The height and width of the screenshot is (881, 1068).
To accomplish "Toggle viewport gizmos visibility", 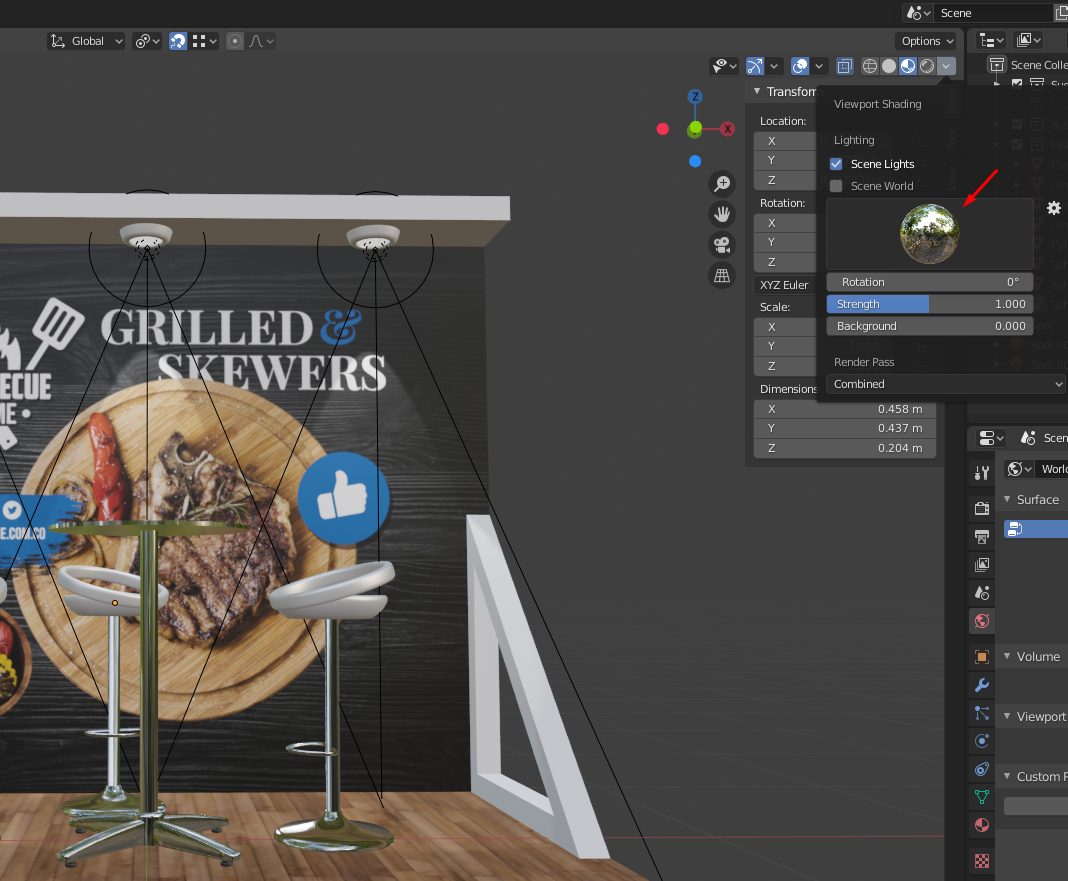I will click(755, 66).
